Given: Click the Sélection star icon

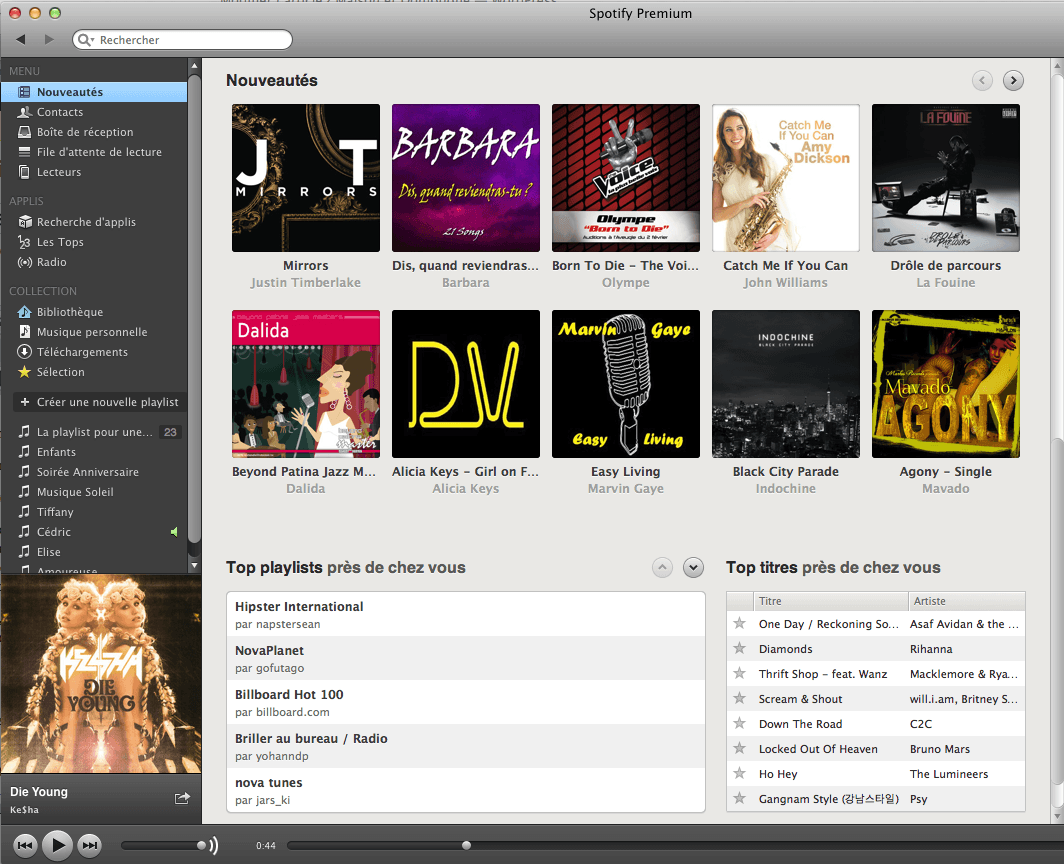Looking at the screenshot, I should pyautogui.click(x=24, y=372).
